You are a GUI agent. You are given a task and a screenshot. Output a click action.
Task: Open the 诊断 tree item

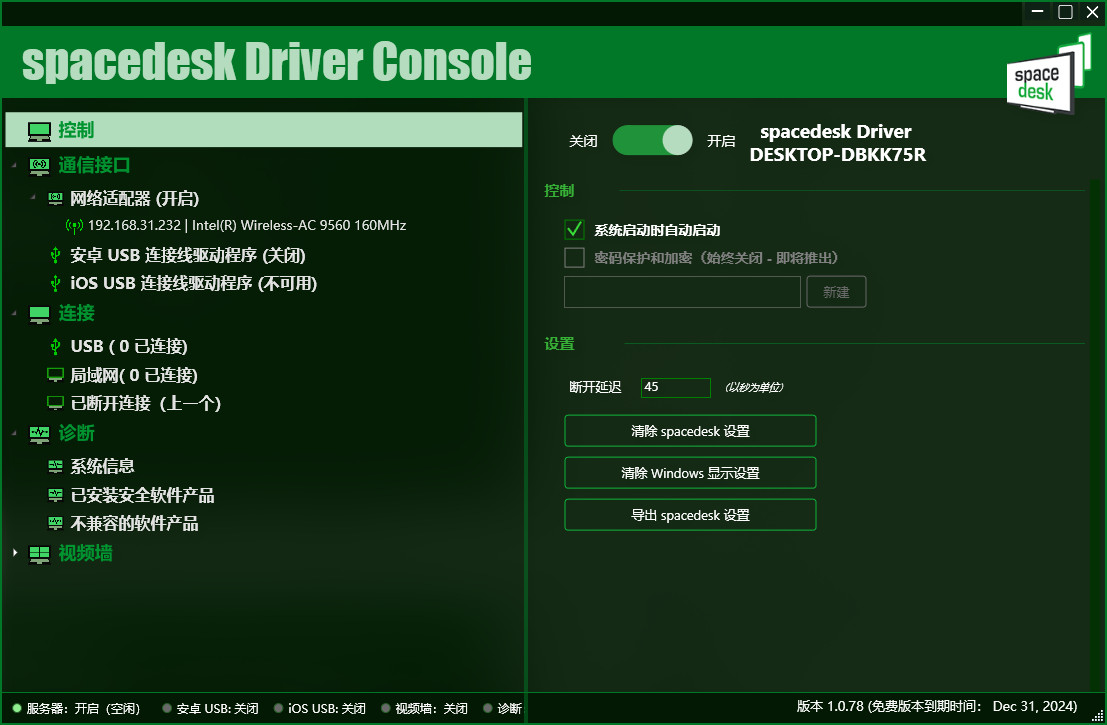click(76, 433)
